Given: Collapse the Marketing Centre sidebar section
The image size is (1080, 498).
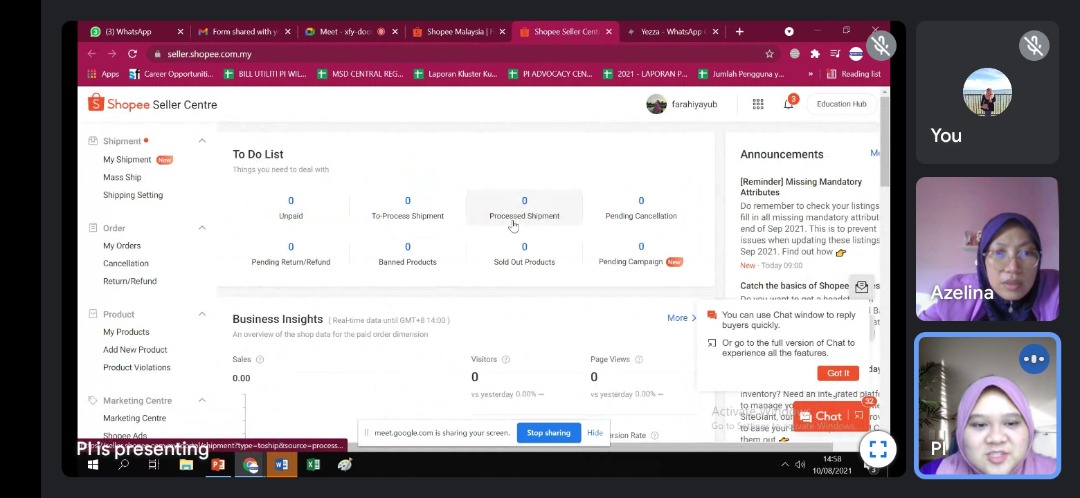Looking at the screenshot, I should [x=202, y=400].
